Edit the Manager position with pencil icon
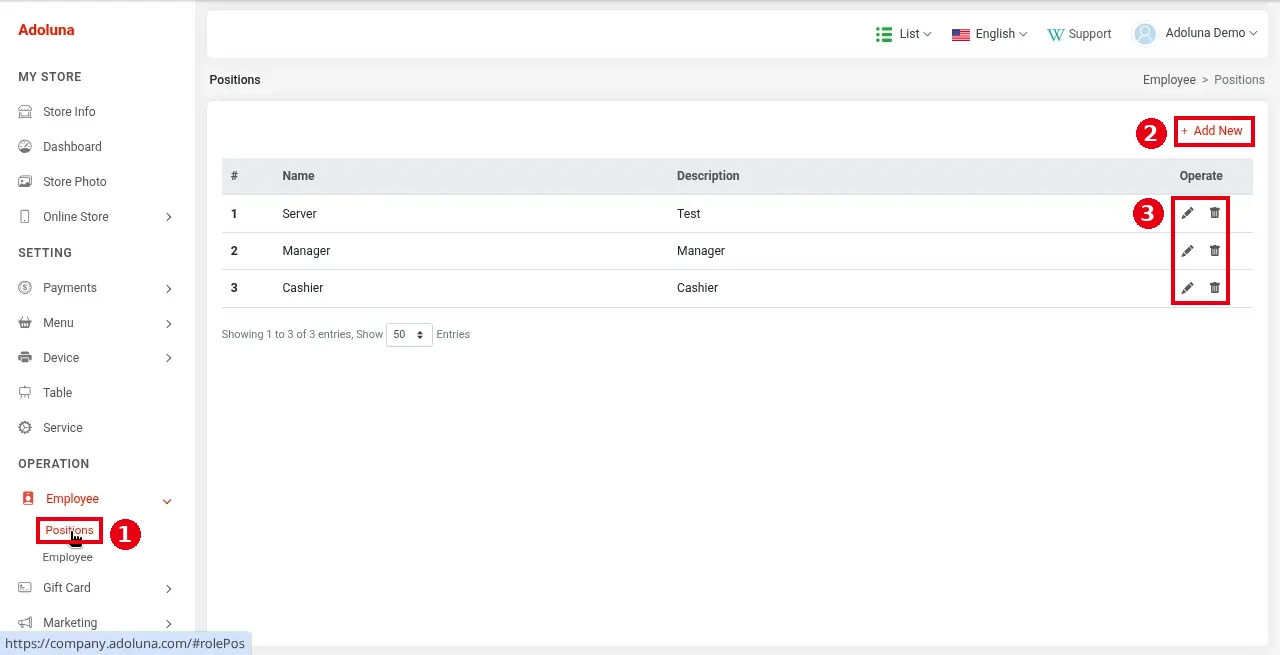1280x655 pixels. click(x=1188, y=251)
